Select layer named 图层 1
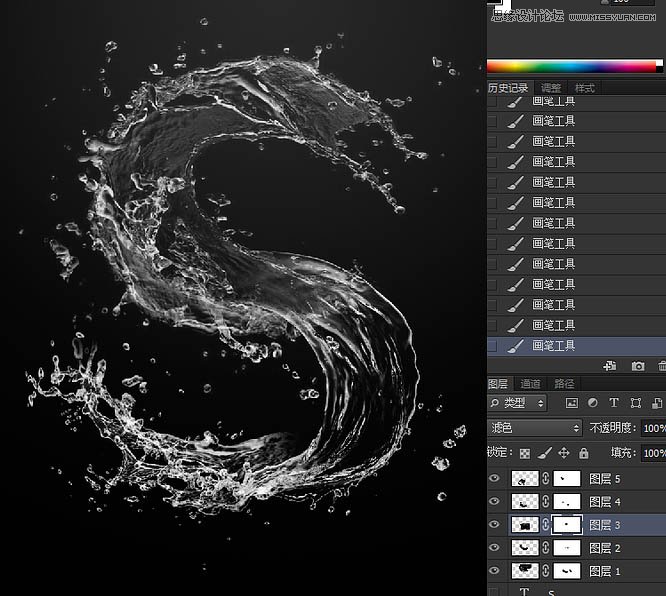 click(x=605, y=571)
